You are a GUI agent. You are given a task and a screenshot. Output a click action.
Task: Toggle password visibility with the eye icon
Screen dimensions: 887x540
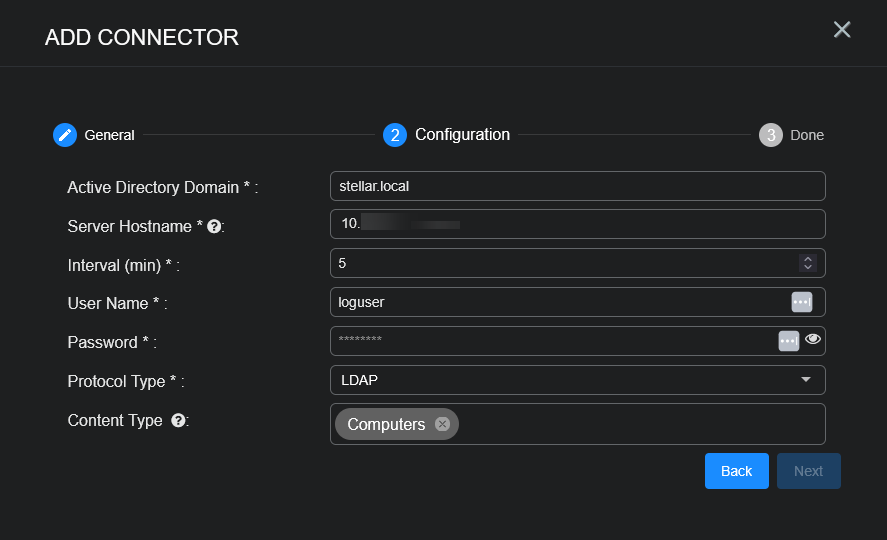click(x=813, y=340)
